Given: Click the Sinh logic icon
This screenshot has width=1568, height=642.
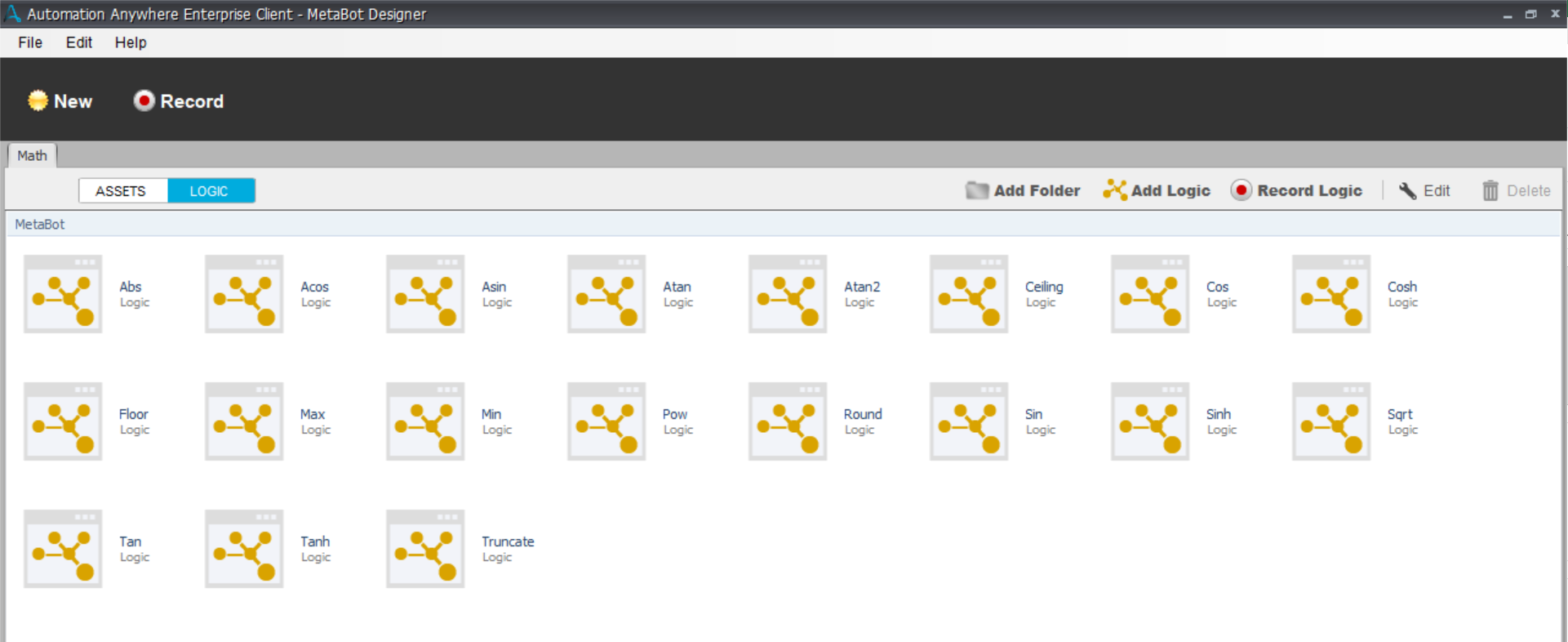Looking at the screenshot, I should click(x=1150, y=421).
